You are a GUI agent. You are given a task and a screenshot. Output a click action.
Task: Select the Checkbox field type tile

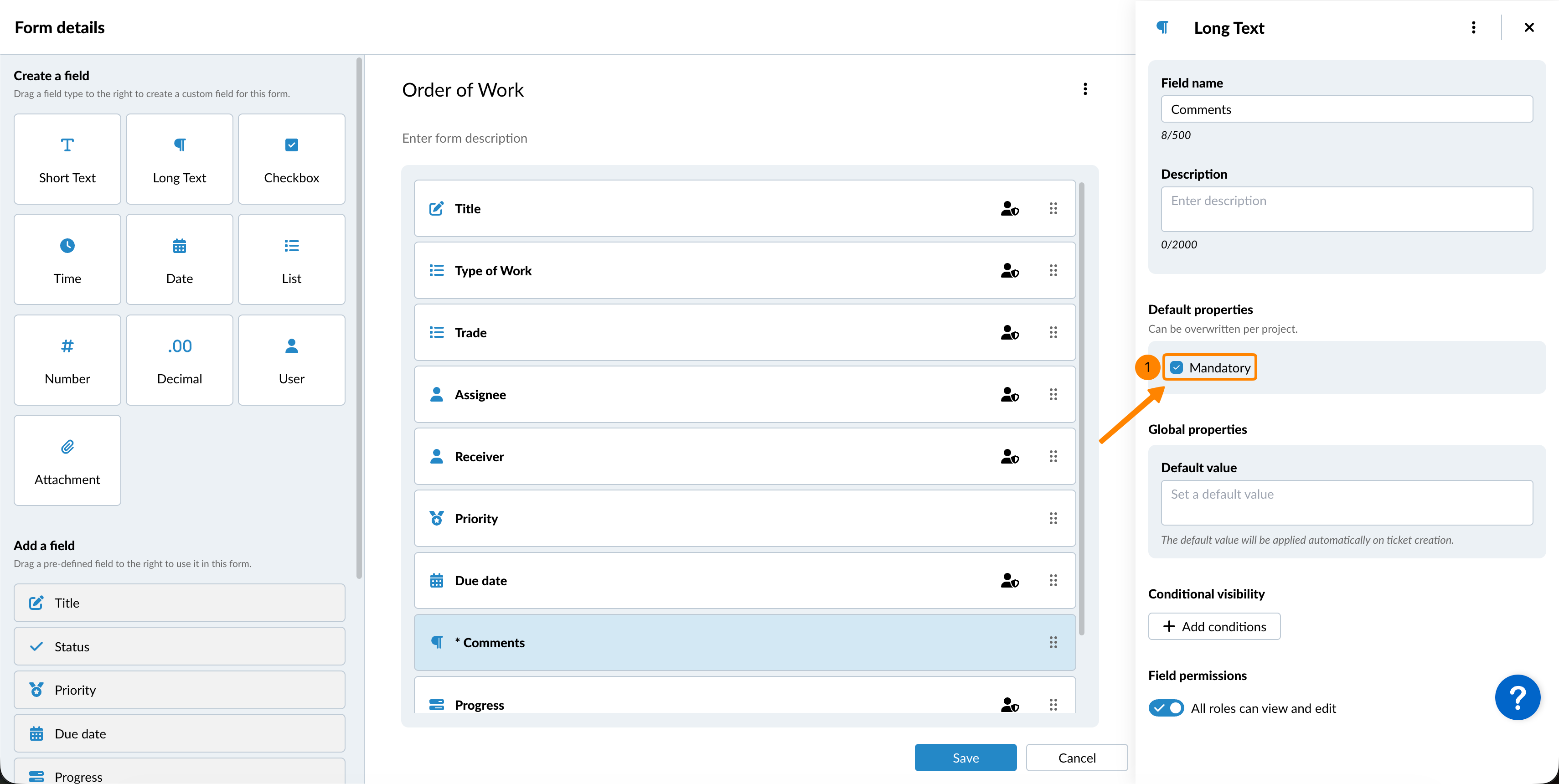291,159
